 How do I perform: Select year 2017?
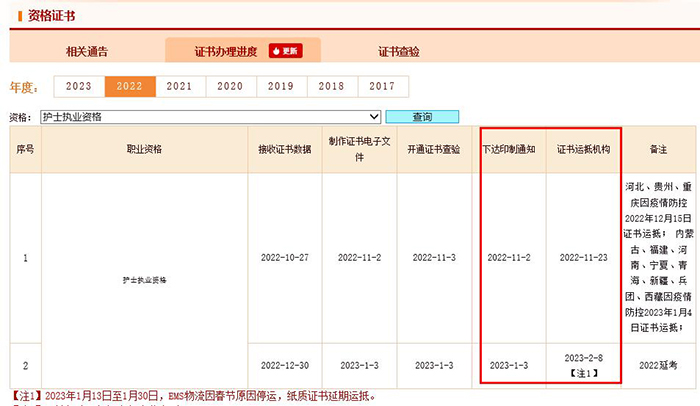tap(383, 86)
